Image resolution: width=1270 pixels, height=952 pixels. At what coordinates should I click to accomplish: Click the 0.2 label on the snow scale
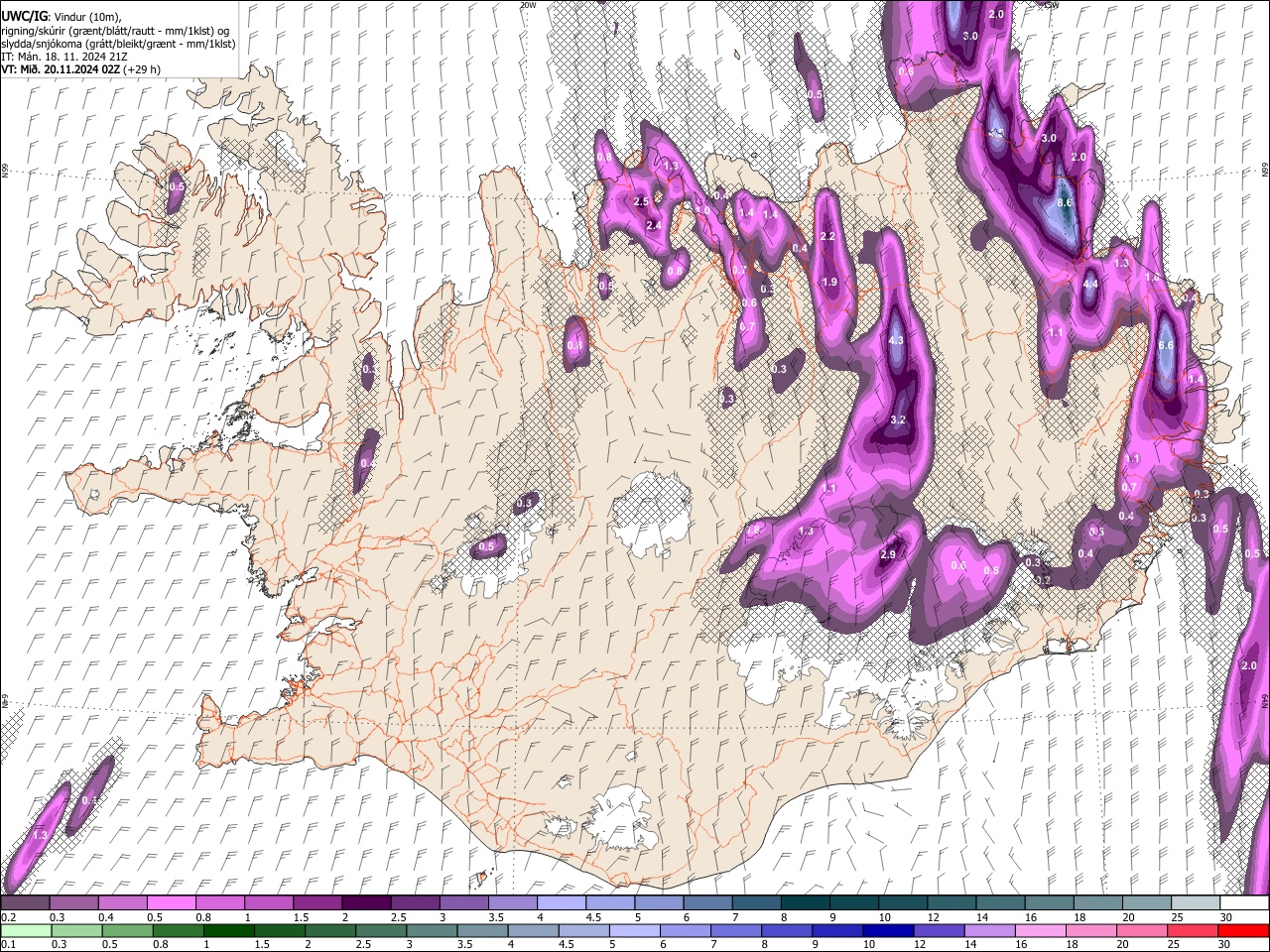tap(7, 918)
